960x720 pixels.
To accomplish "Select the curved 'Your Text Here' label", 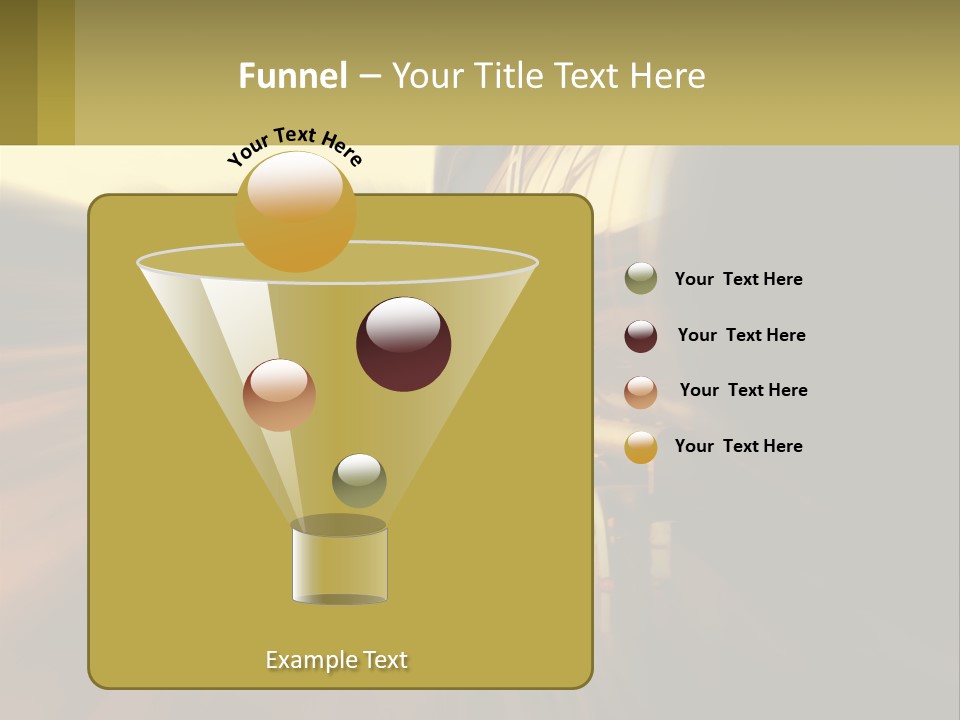I will pyautogui.click(x=295, y=140).
